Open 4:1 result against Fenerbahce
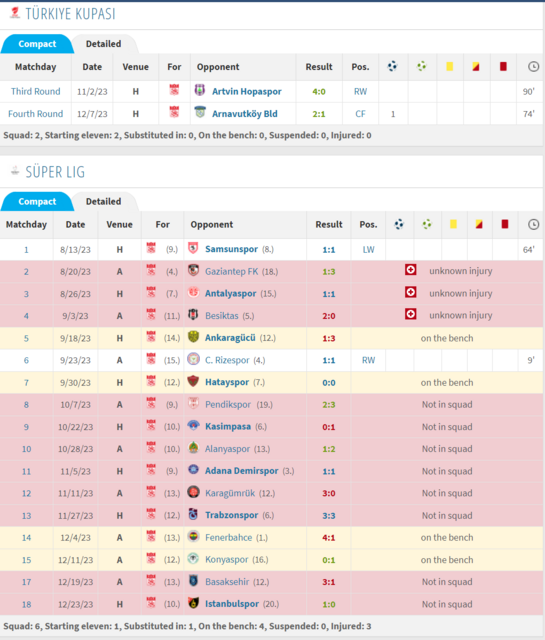 coord(329,538)
